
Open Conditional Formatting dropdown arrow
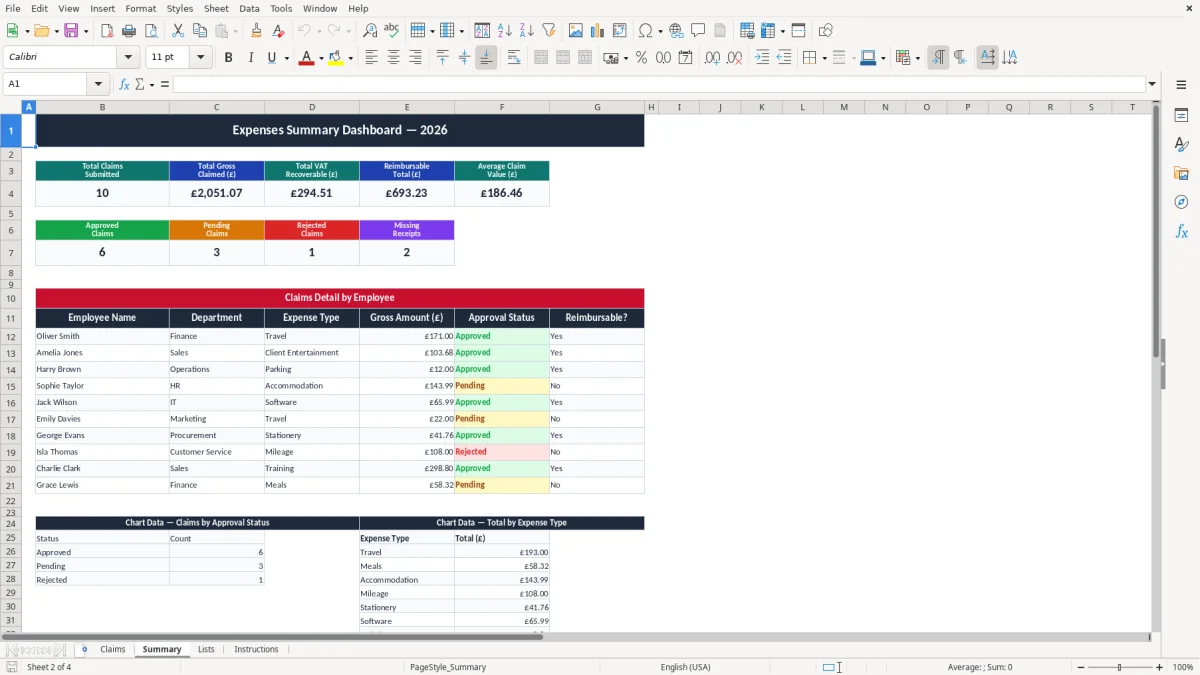pos(917,58)
